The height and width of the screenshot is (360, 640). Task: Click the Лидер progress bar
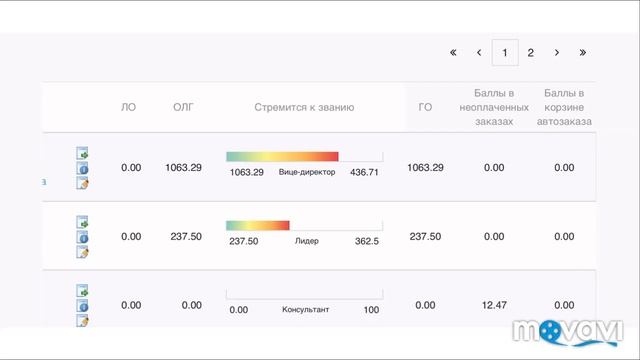pos(304,225)
